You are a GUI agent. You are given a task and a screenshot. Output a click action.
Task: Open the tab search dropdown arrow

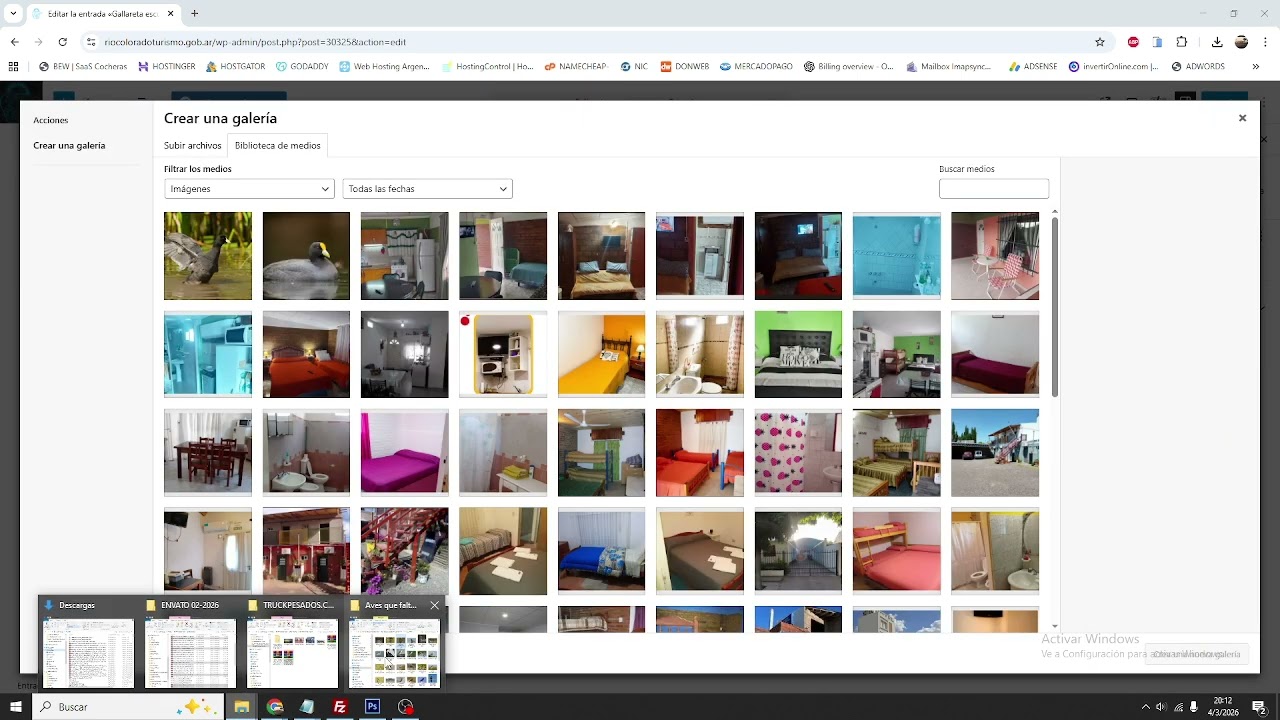click(13, 14)
